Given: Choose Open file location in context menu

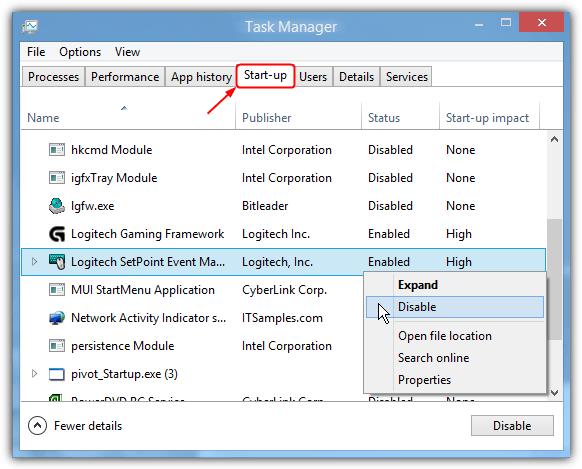Looking at the screenshot, I should point(455,336).
